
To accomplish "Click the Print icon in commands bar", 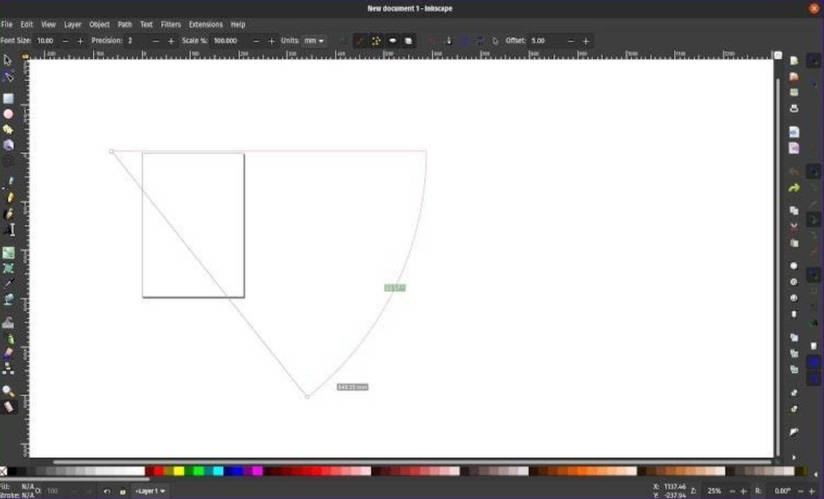I will coord(794,108).
